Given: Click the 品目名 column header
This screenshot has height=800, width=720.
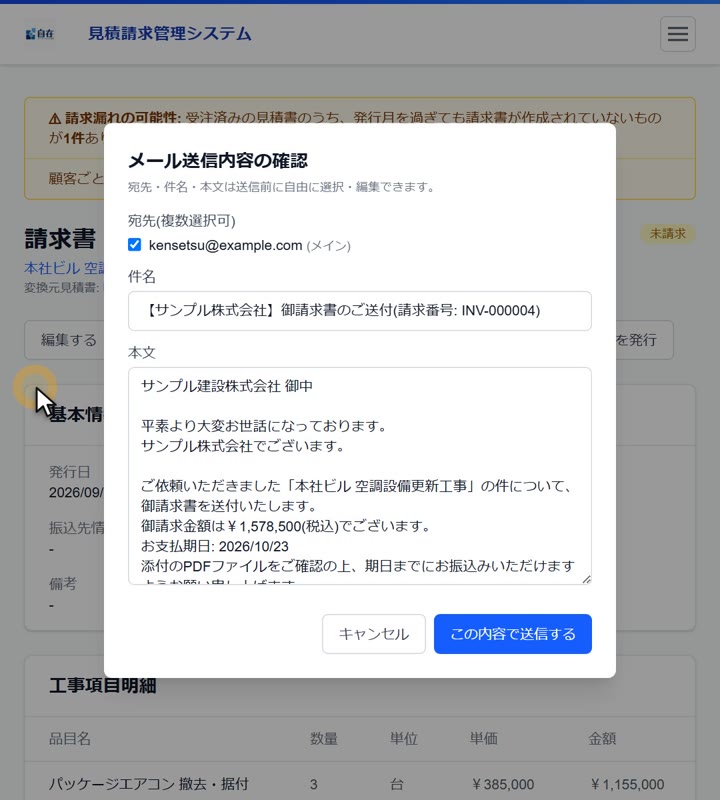Looking at the screenshot, I should [70, 738].
